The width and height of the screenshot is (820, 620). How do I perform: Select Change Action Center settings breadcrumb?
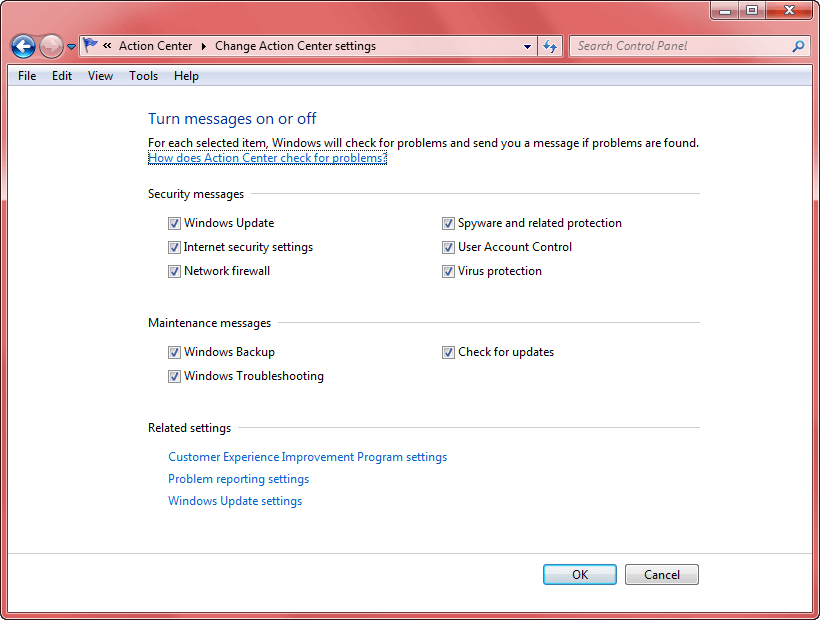[295, 46]
